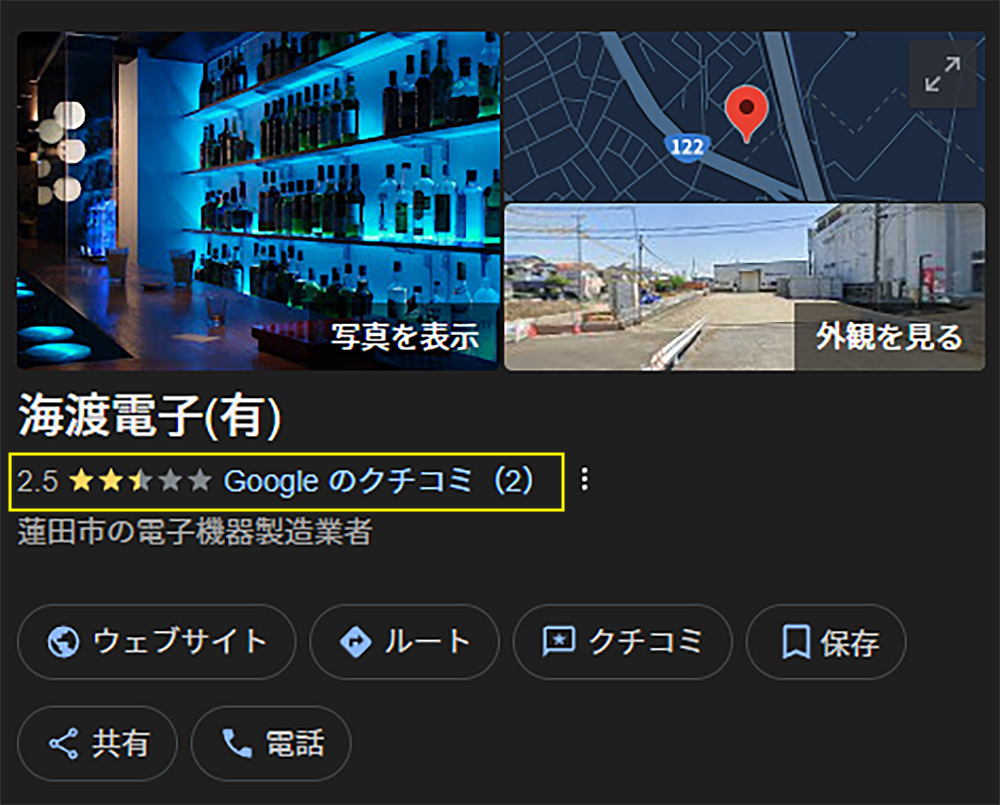Call the business with 電話 button
This screenshot has height=805, width=1000.
[271, 744]
